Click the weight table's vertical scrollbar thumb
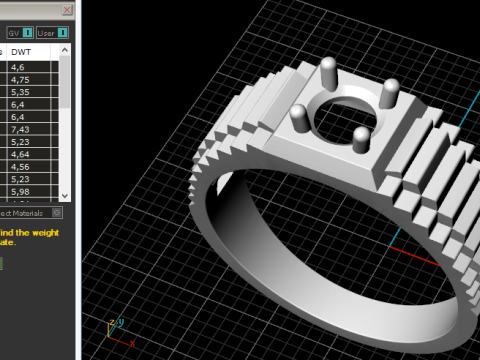This screenshot has height=360, width=480. pos(65,82)
